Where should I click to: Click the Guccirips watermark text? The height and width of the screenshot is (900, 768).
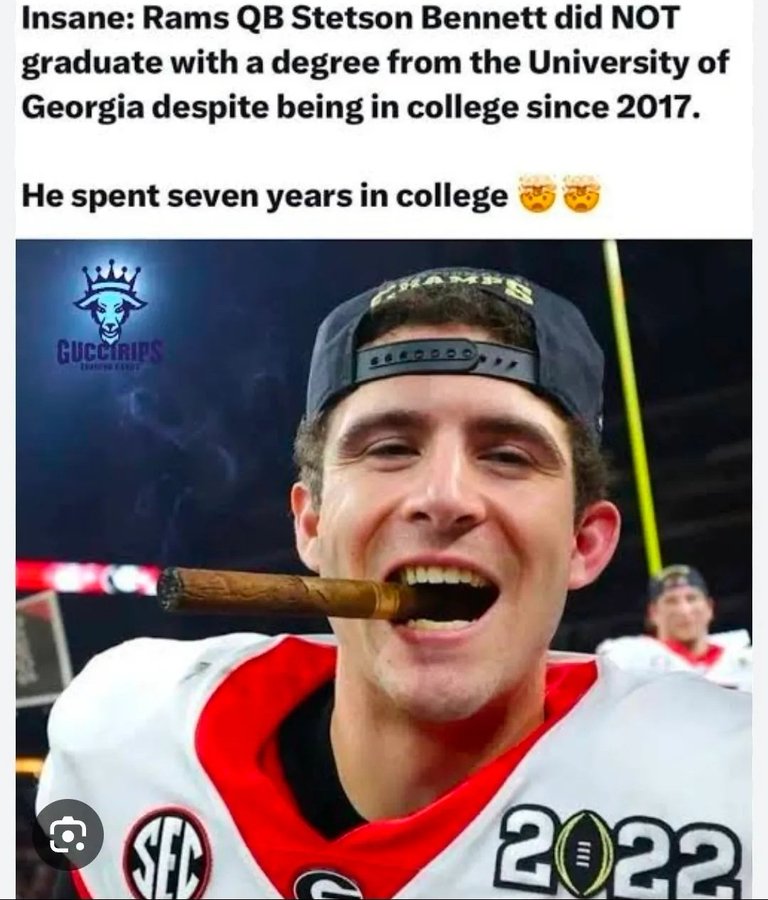(x=110, y=352)
